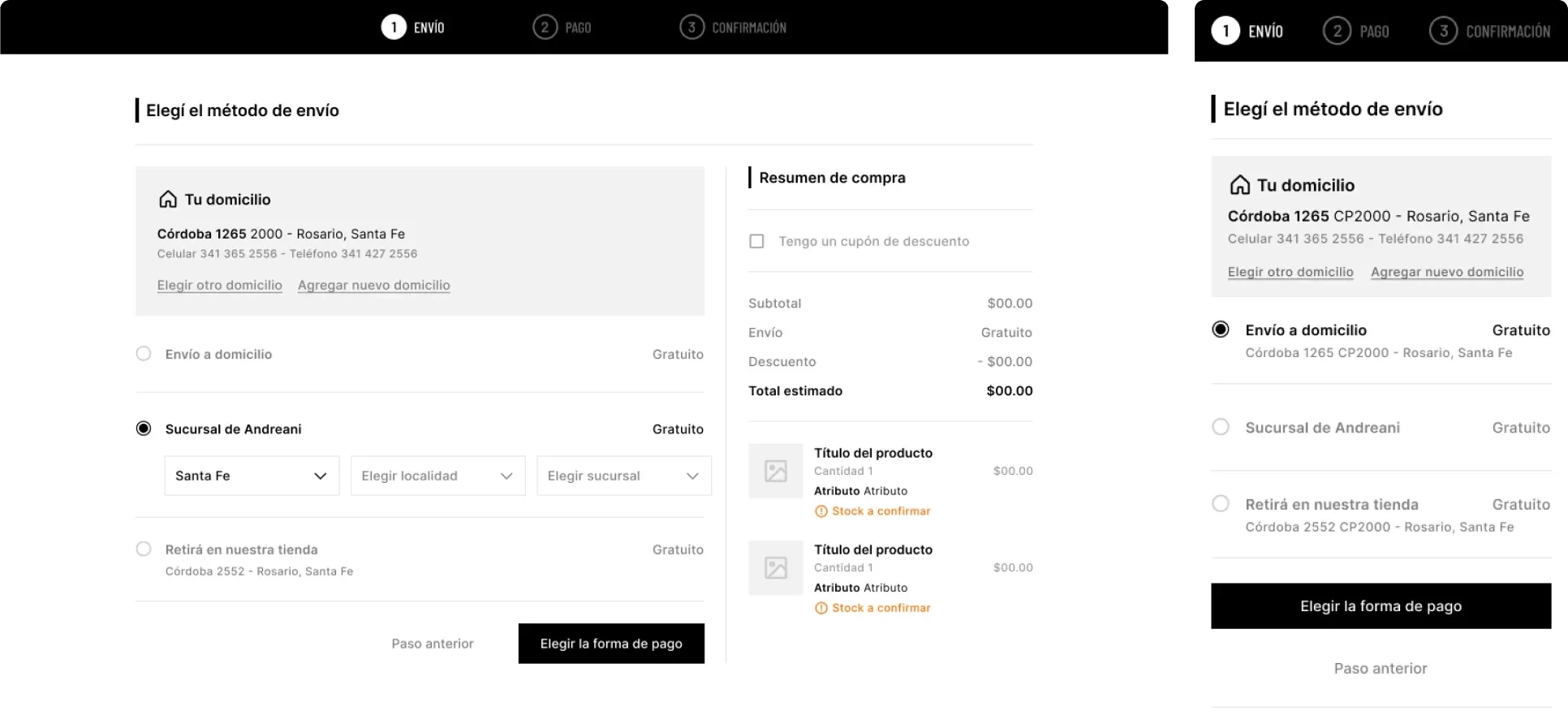This screenshot has height=724, width=1568.
Task: Click the first Stock a confirmar warning icon
Action: pos(821,511)
